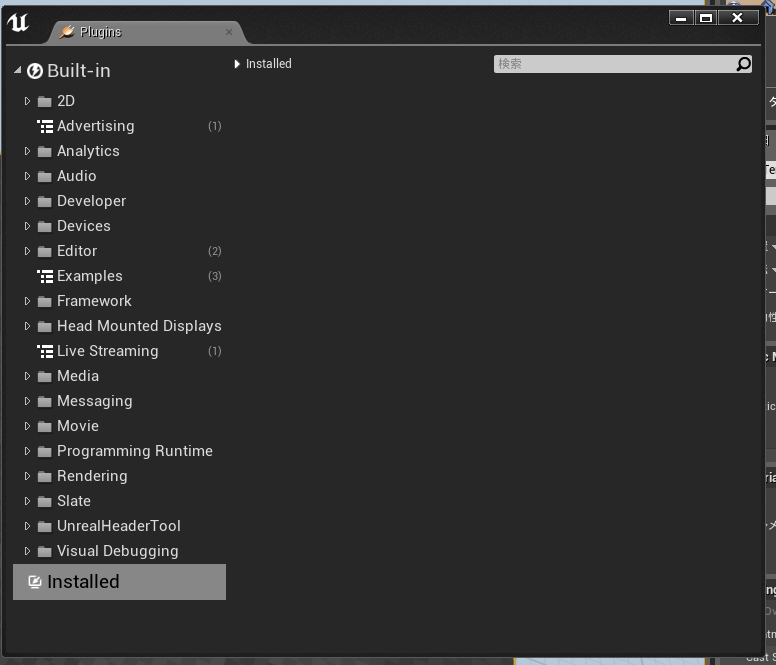Image resolution: width=776 pixels, height=665 pixels.
Task: Click the Unreal Engine logo icon
Action: pos(18,22)
